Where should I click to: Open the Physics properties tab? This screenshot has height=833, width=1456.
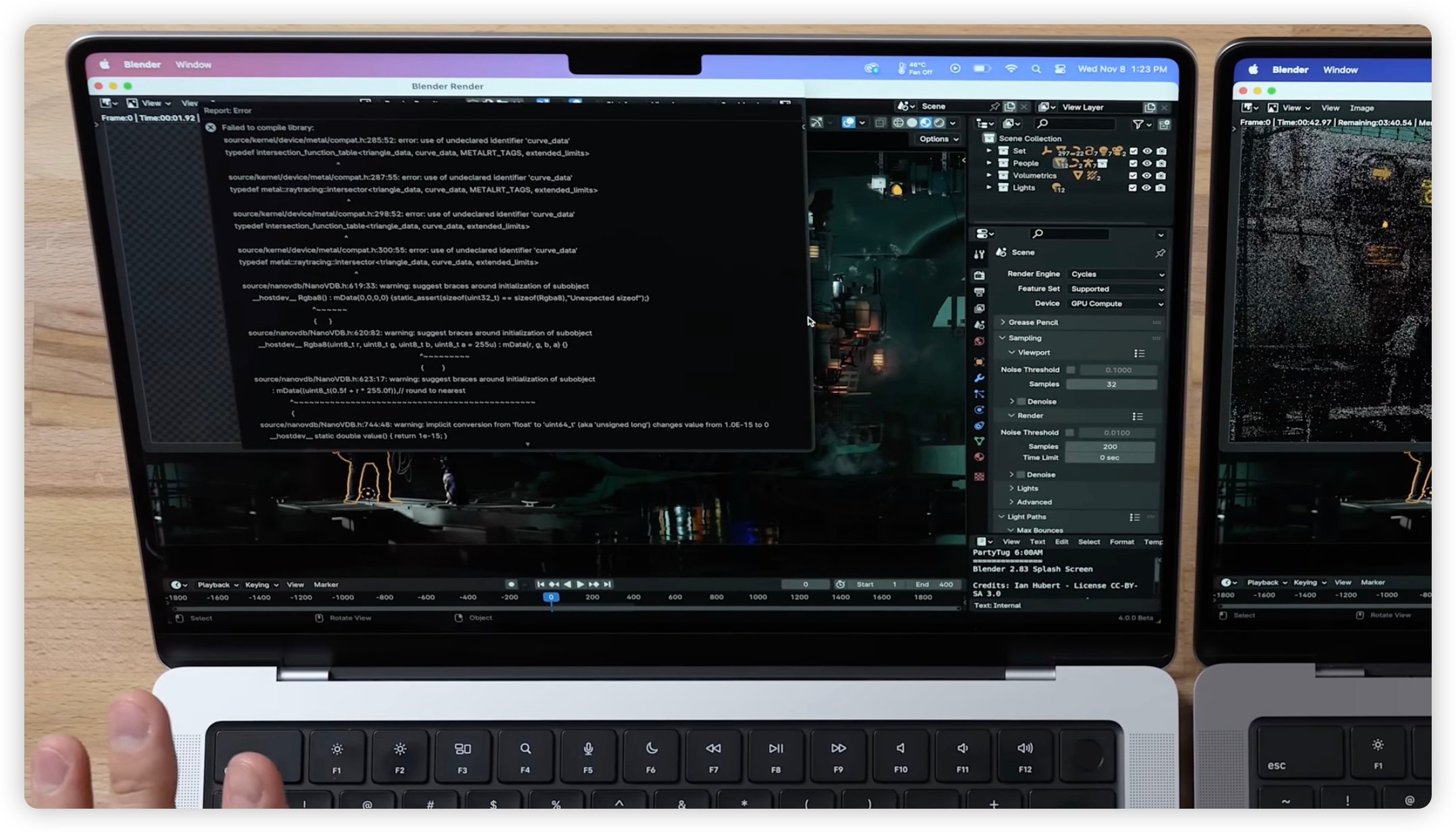(979, 410)
